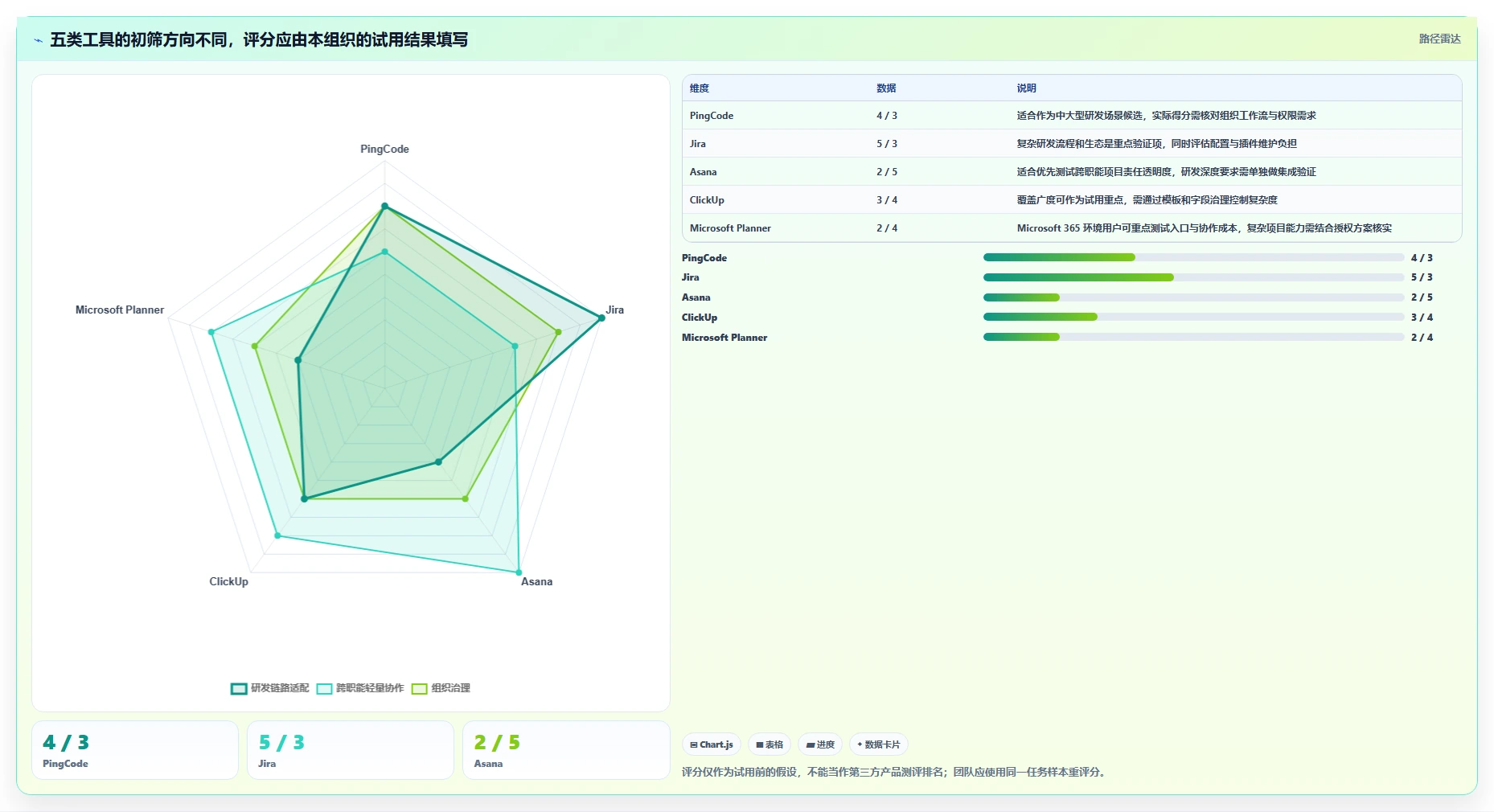
Task: Click the Asana radar axis label
Action: tap(536, 582)
